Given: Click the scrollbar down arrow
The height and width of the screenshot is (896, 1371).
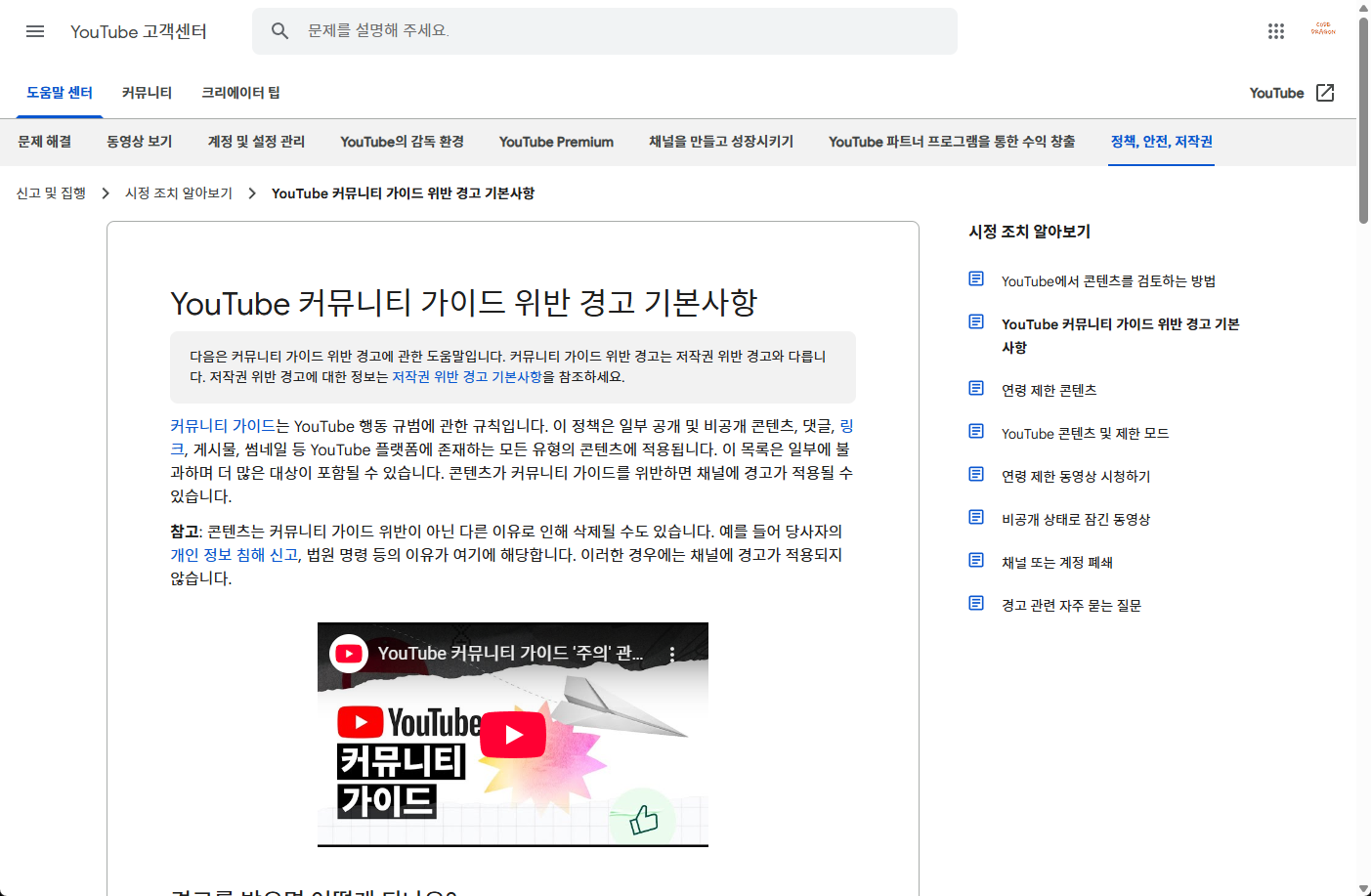Looking at the screenshot, I should pos(1363,888).
